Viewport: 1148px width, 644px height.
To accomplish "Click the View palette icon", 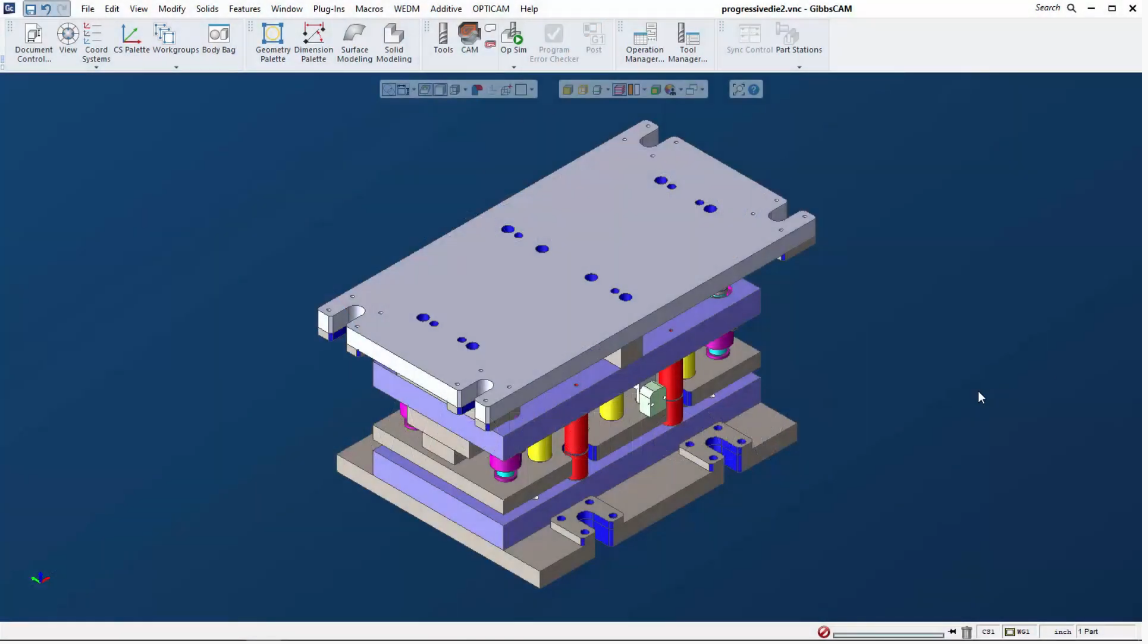I will click(x=68, y=38).
